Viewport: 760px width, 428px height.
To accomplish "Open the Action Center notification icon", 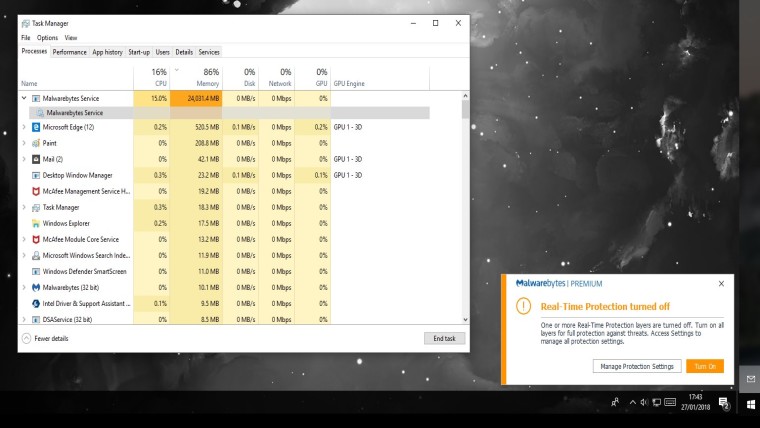I will (724, 403).
